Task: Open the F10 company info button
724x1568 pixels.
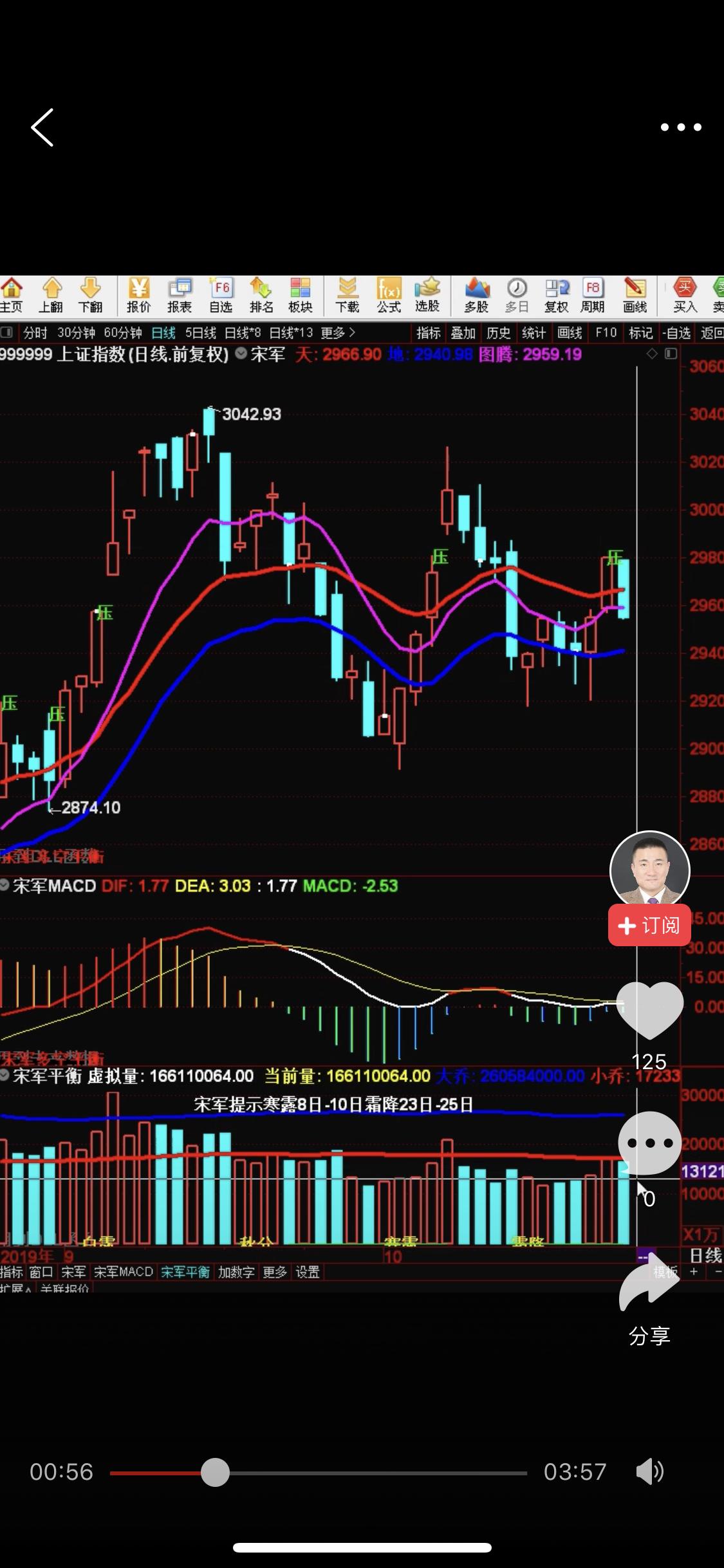Action: (x=606, y=333)
